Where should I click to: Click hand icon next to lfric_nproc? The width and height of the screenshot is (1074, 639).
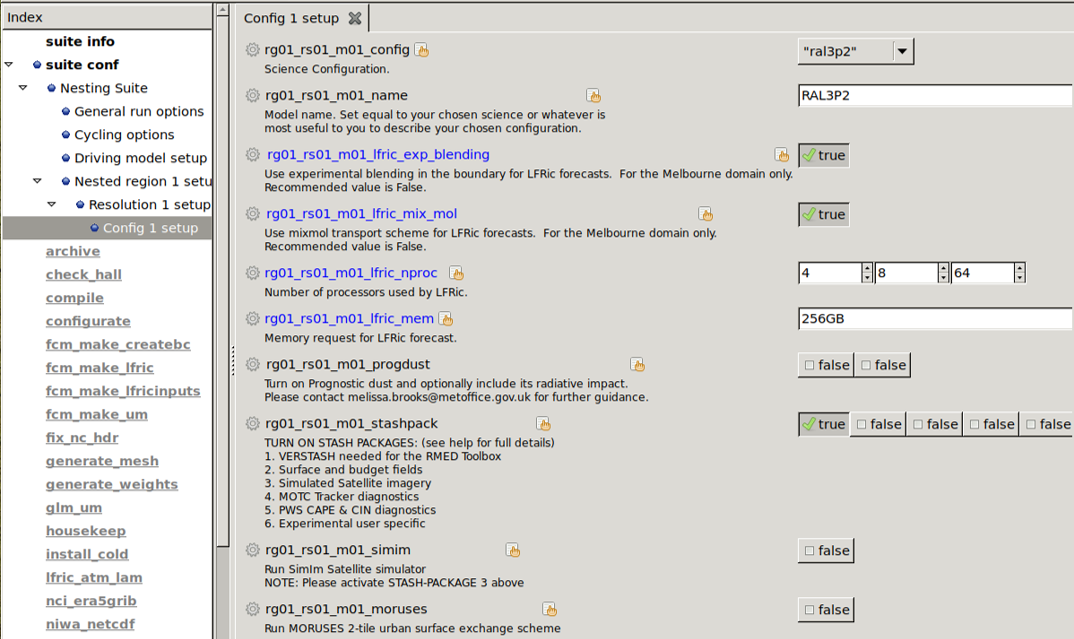coord(456,273)
